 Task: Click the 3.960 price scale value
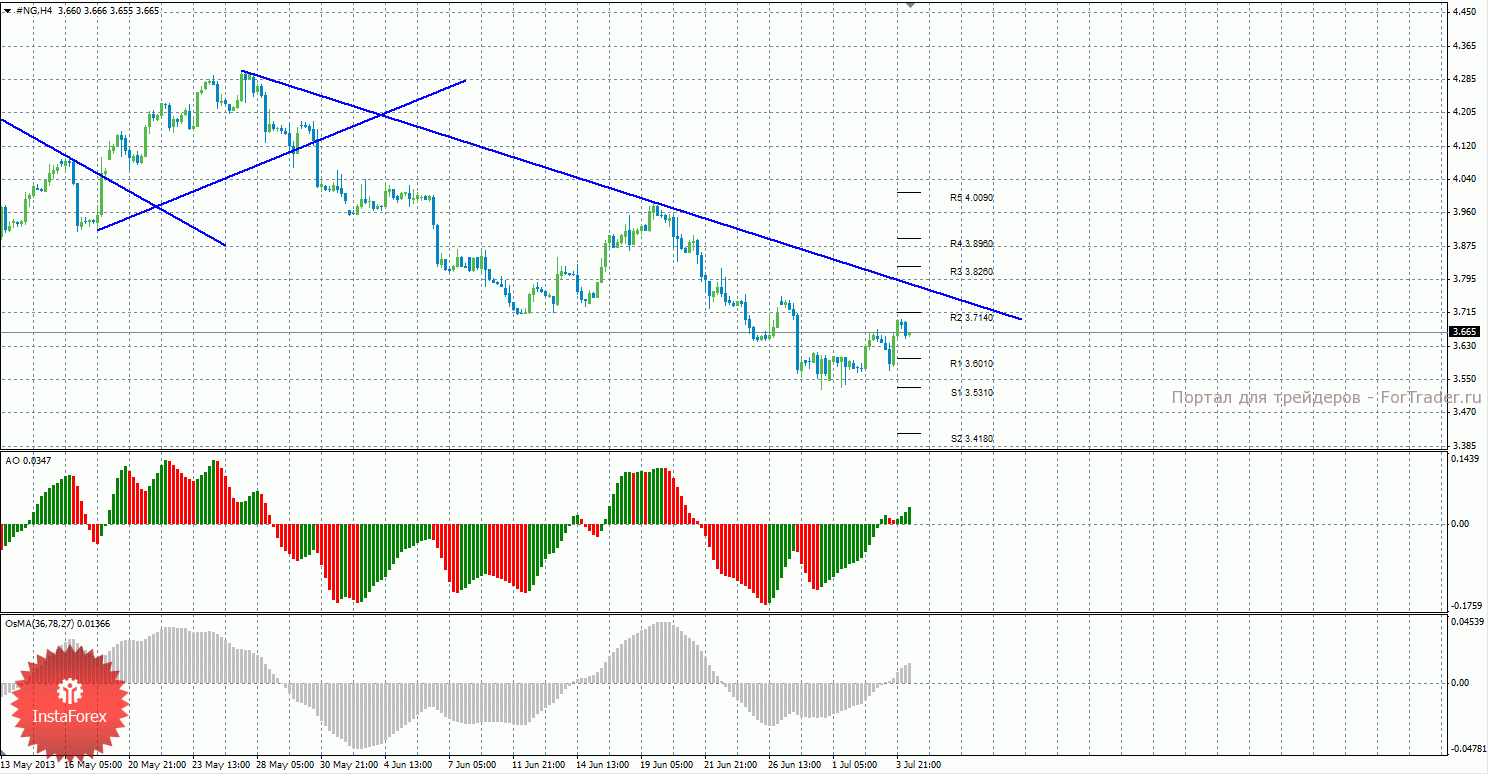1463,212
